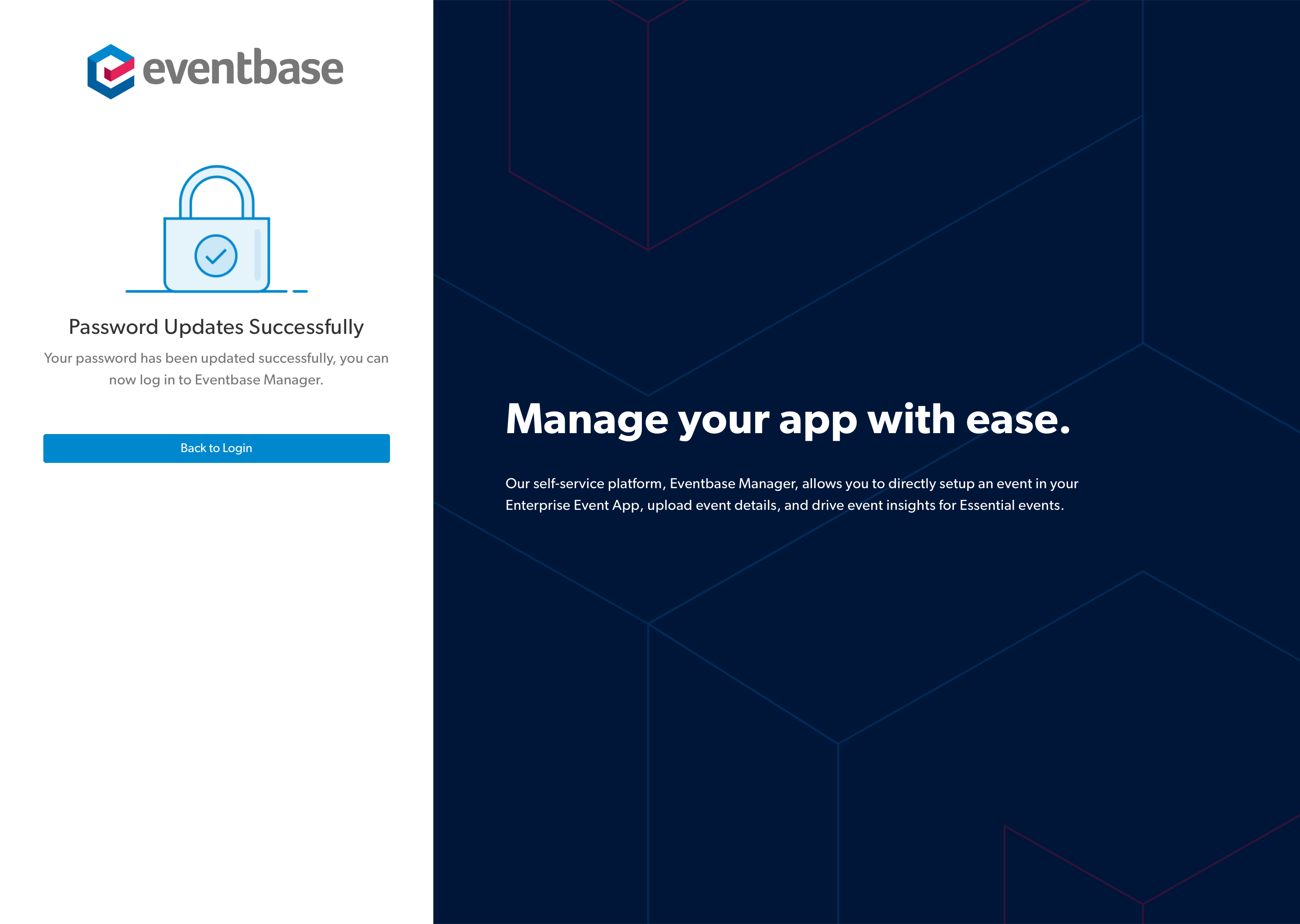Click the Back to Login button
The width and height of the screenshot is (1300, 924).
pos(216,448)
